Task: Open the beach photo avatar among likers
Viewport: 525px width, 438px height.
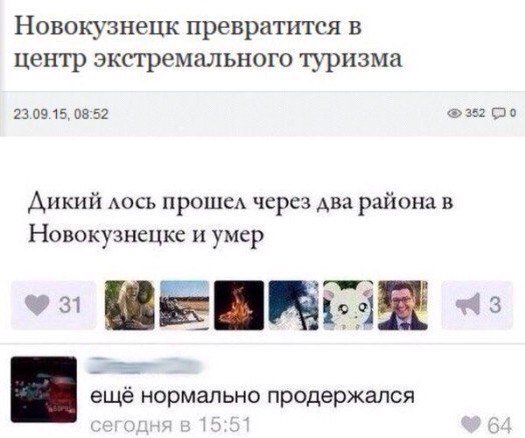Action: tap(184, 305)
